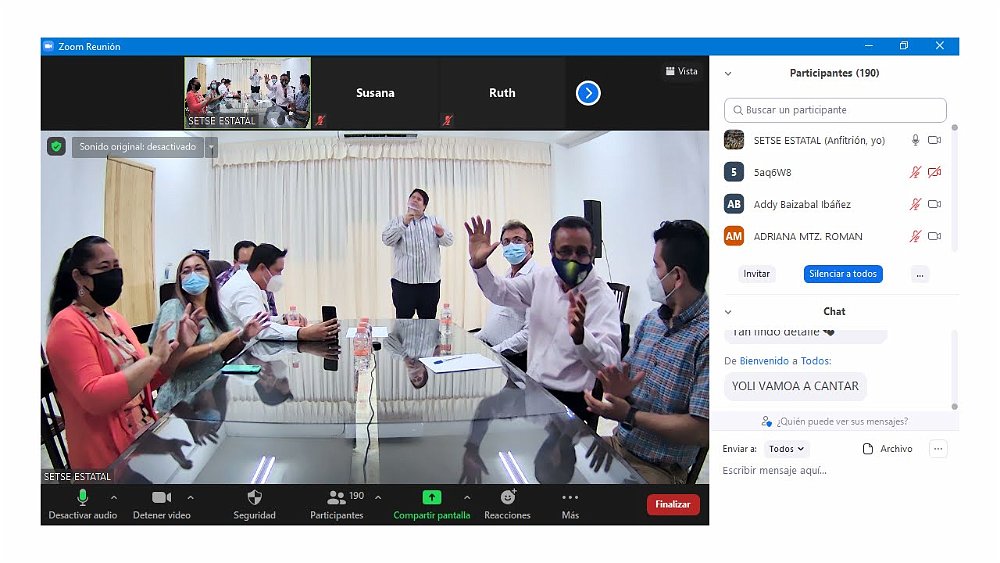Toggle Detener video camera
Screen dimensions: 1000x563
(161, 497)
